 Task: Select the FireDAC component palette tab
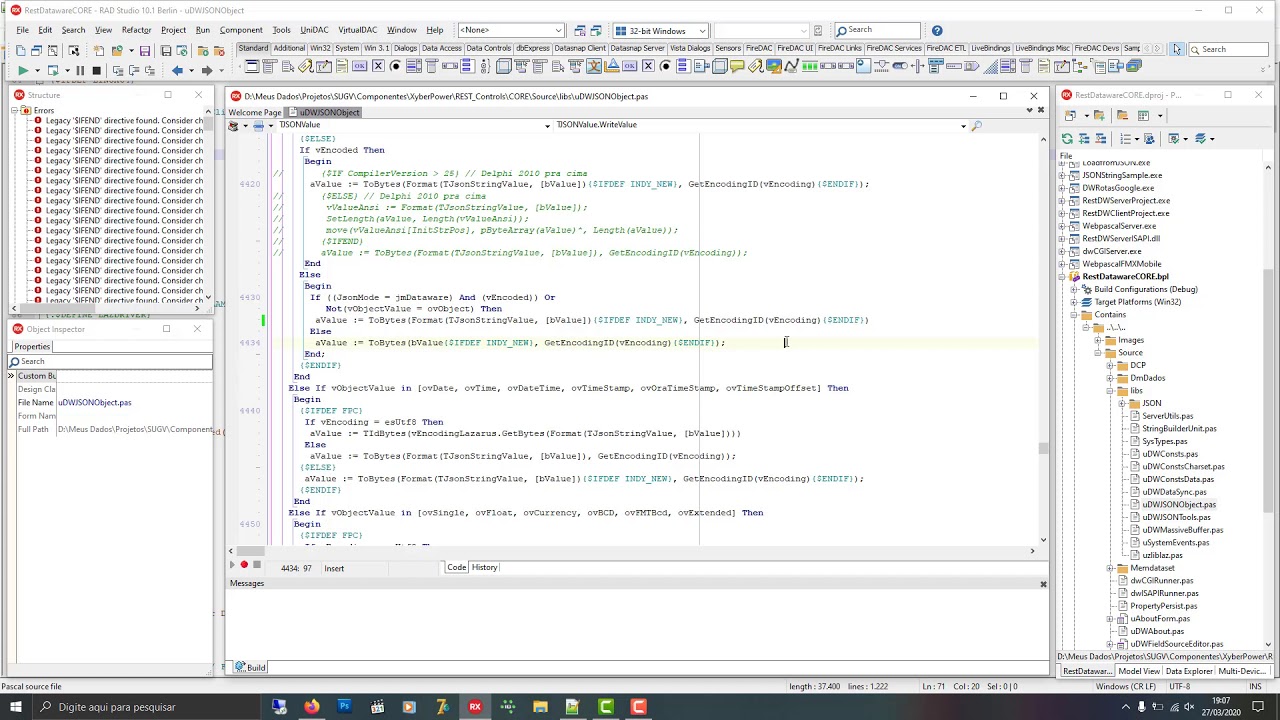point(759,49)
